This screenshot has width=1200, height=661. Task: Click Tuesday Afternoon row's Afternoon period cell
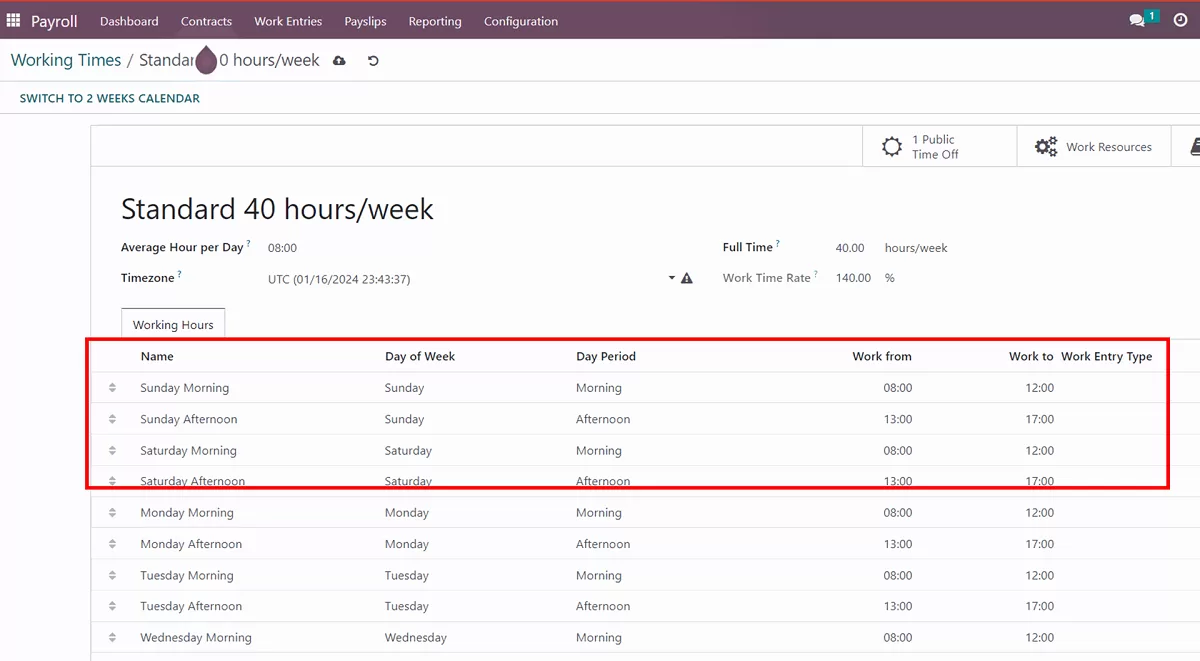point(603,606)
